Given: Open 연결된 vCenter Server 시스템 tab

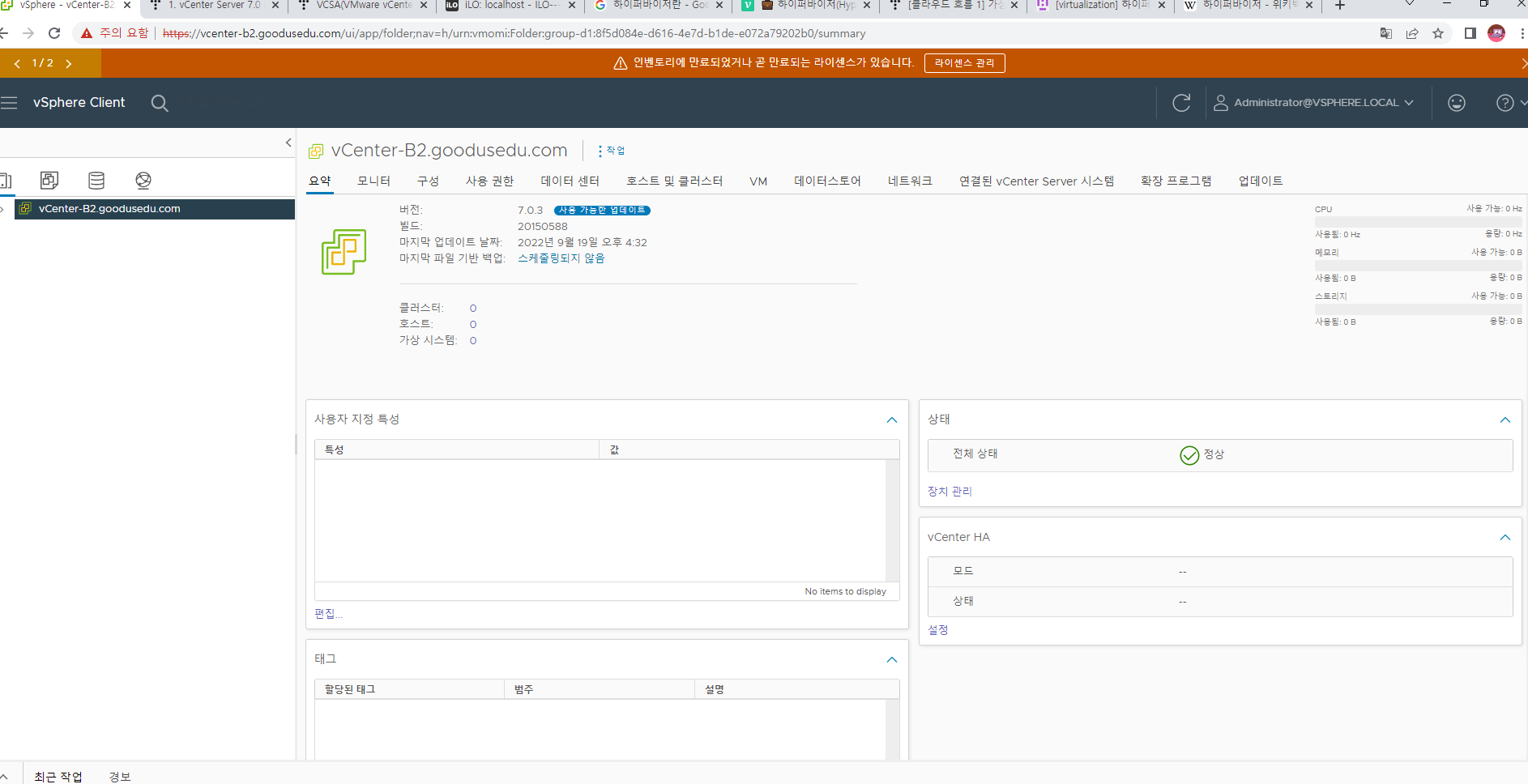Looking at the screenshot, I should tap(1036, 181).
